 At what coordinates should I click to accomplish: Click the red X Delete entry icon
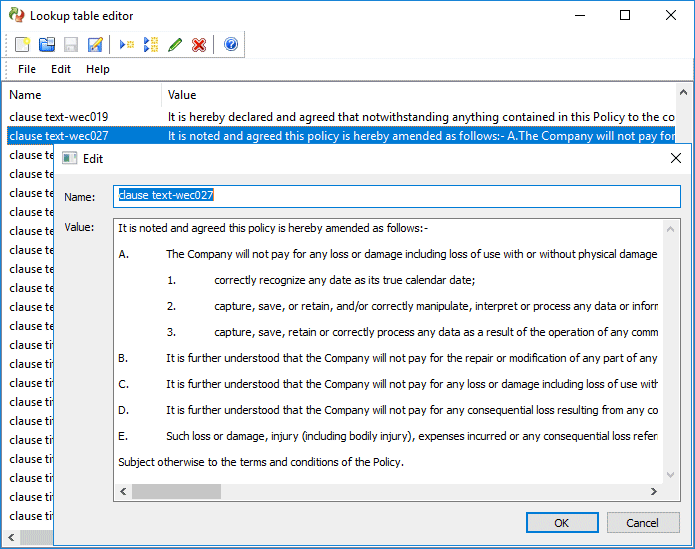199,44
